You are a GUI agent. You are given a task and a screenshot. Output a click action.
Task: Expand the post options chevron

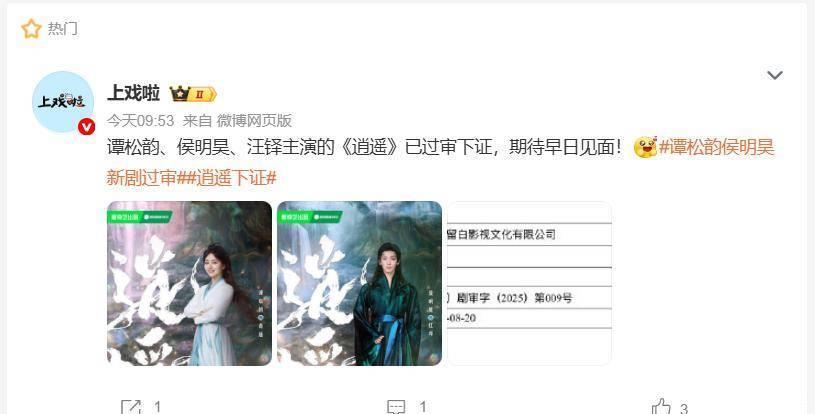(x=774, y=75)
